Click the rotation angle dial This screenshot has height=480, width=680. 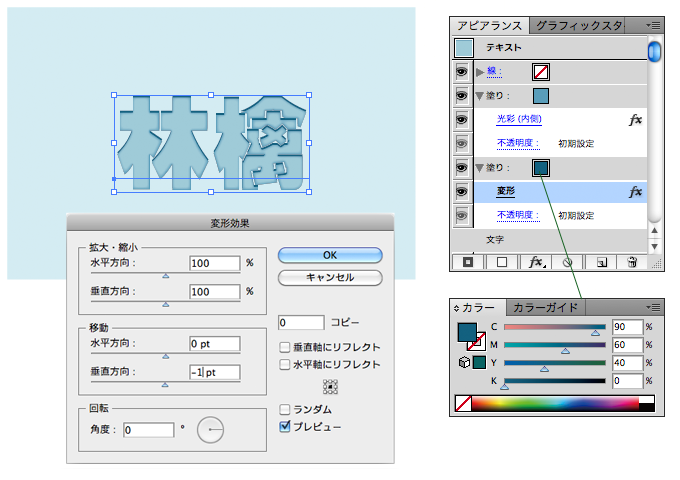pos(210,430)
